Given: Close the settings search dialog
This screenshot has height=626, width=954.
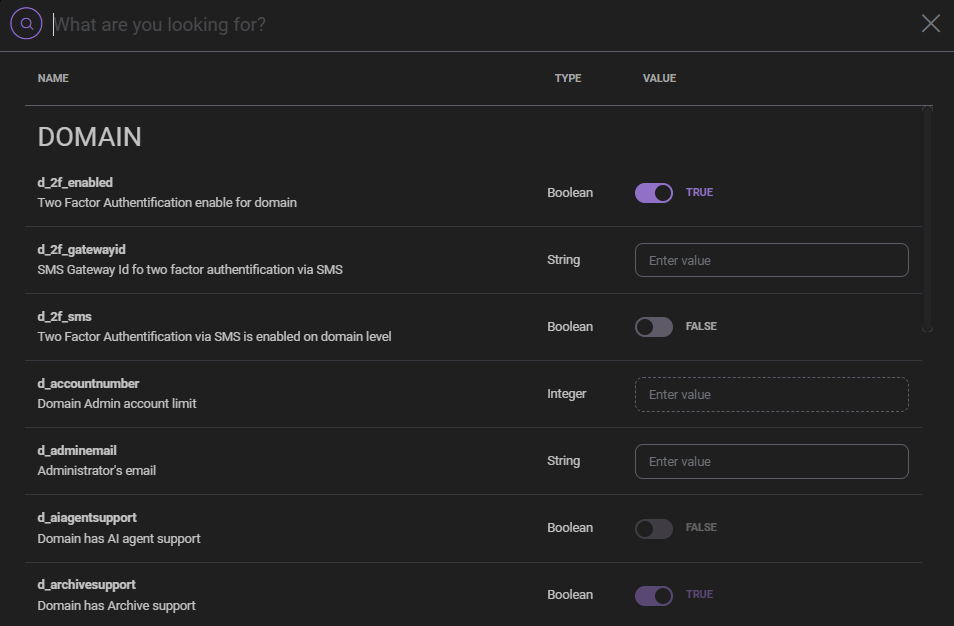Looking at the screenshot, I should (930, 23).
